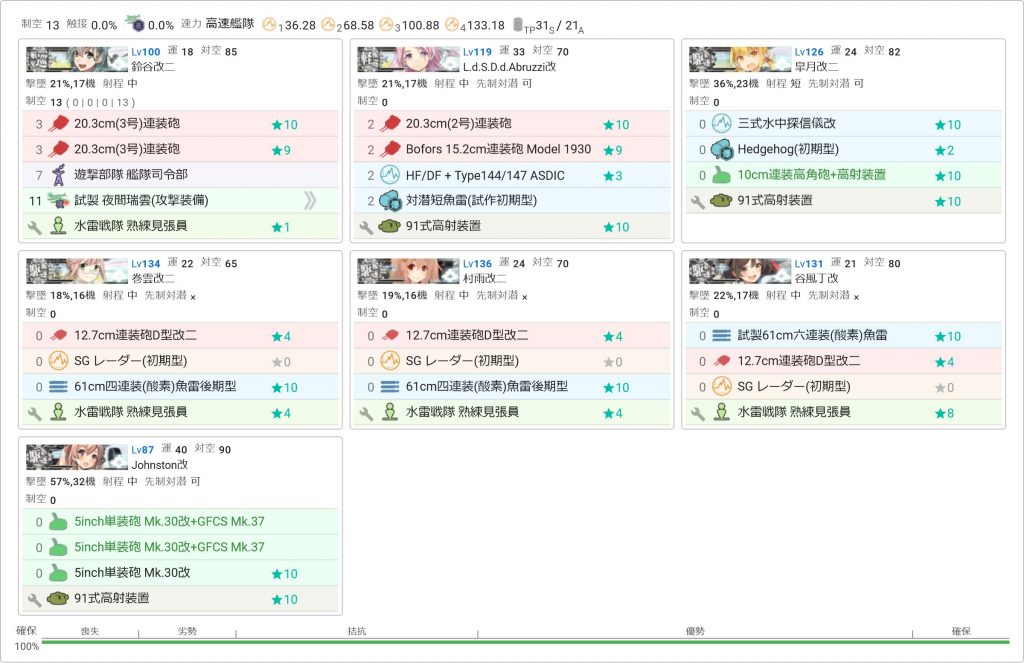Open 皐月改二 ship portrait banner
Image resolution: width=1024 pixels, height=663 pixels.
(740, 59)
